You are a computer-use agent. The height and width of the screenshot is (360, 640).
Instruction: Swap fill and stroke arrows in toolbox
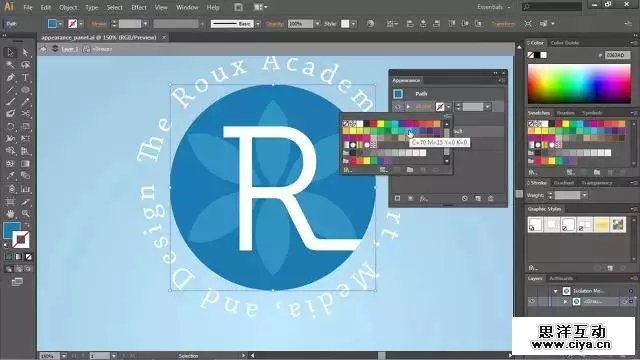point(27,224)
